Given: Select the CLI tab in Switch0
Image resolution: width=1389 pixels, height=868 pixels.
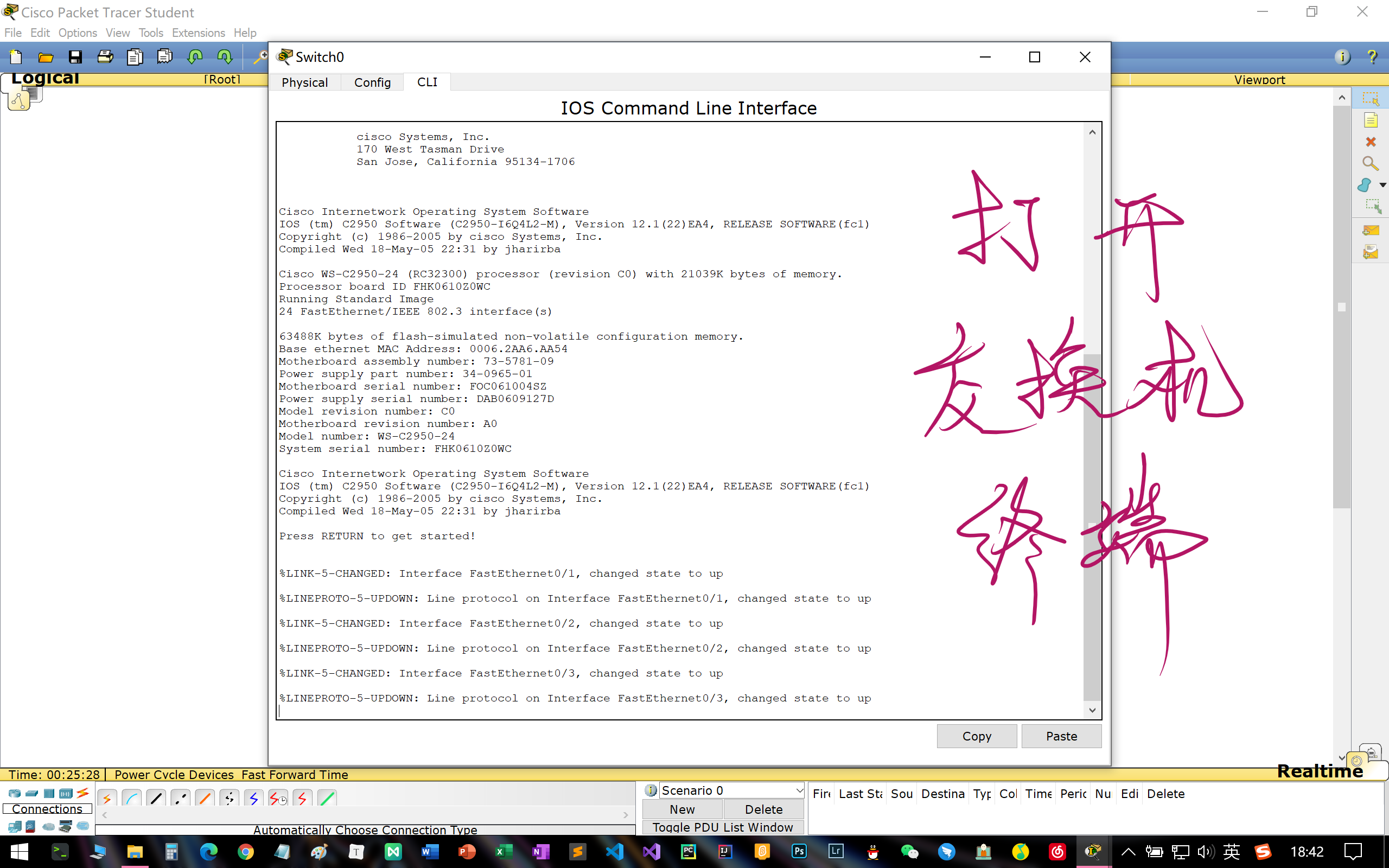Looking at the screenshot, I should pyautogui.click(x=427, y=81).
